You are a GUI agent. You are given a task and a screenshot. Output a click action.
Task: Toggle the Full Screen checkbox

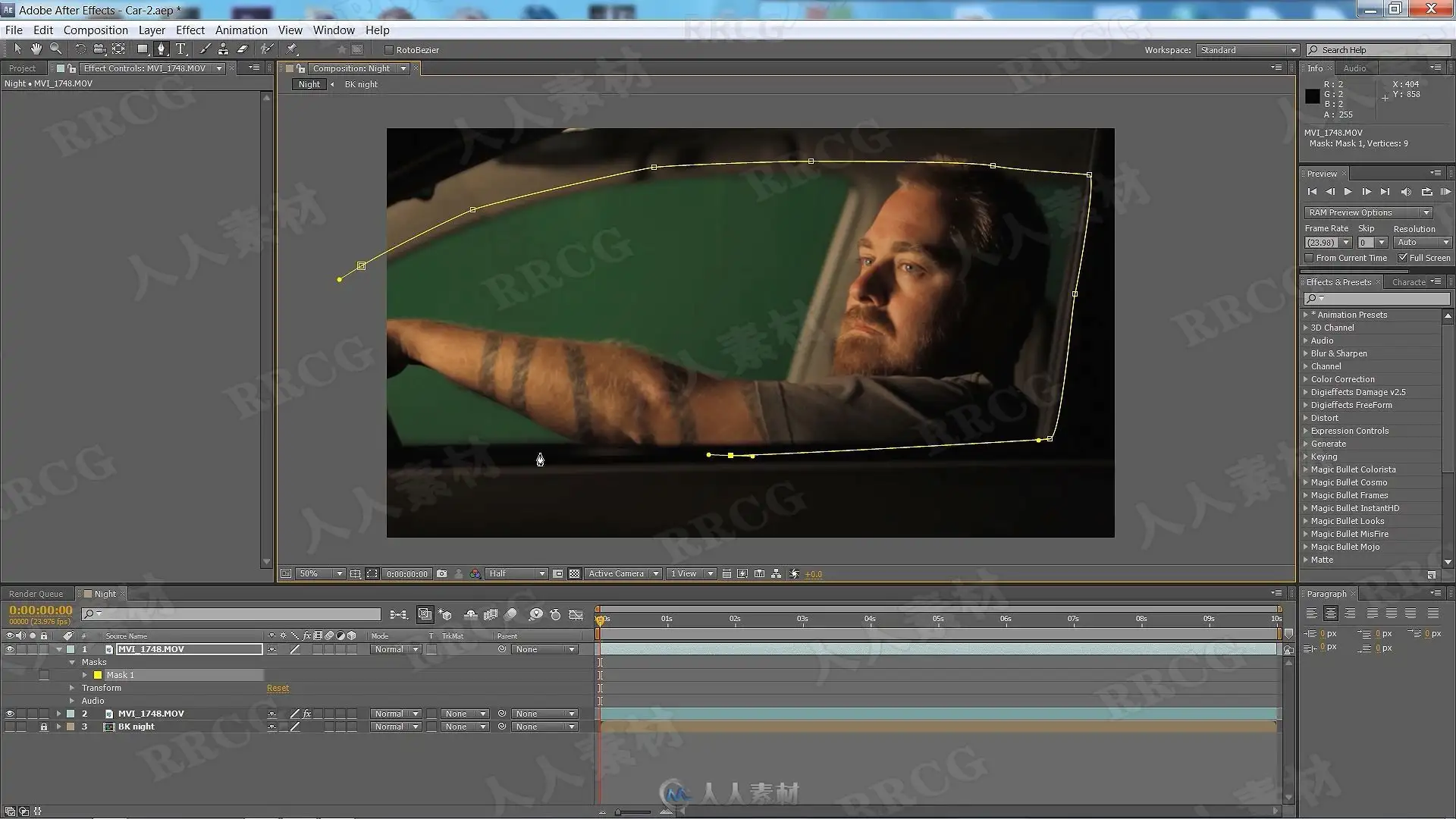[1402, 258]
